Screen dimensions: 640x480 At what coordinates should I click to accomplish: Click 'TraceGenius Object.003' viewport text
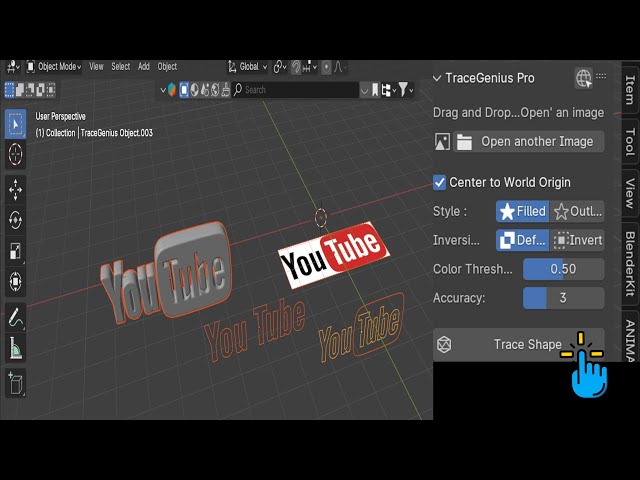point(117,133)
